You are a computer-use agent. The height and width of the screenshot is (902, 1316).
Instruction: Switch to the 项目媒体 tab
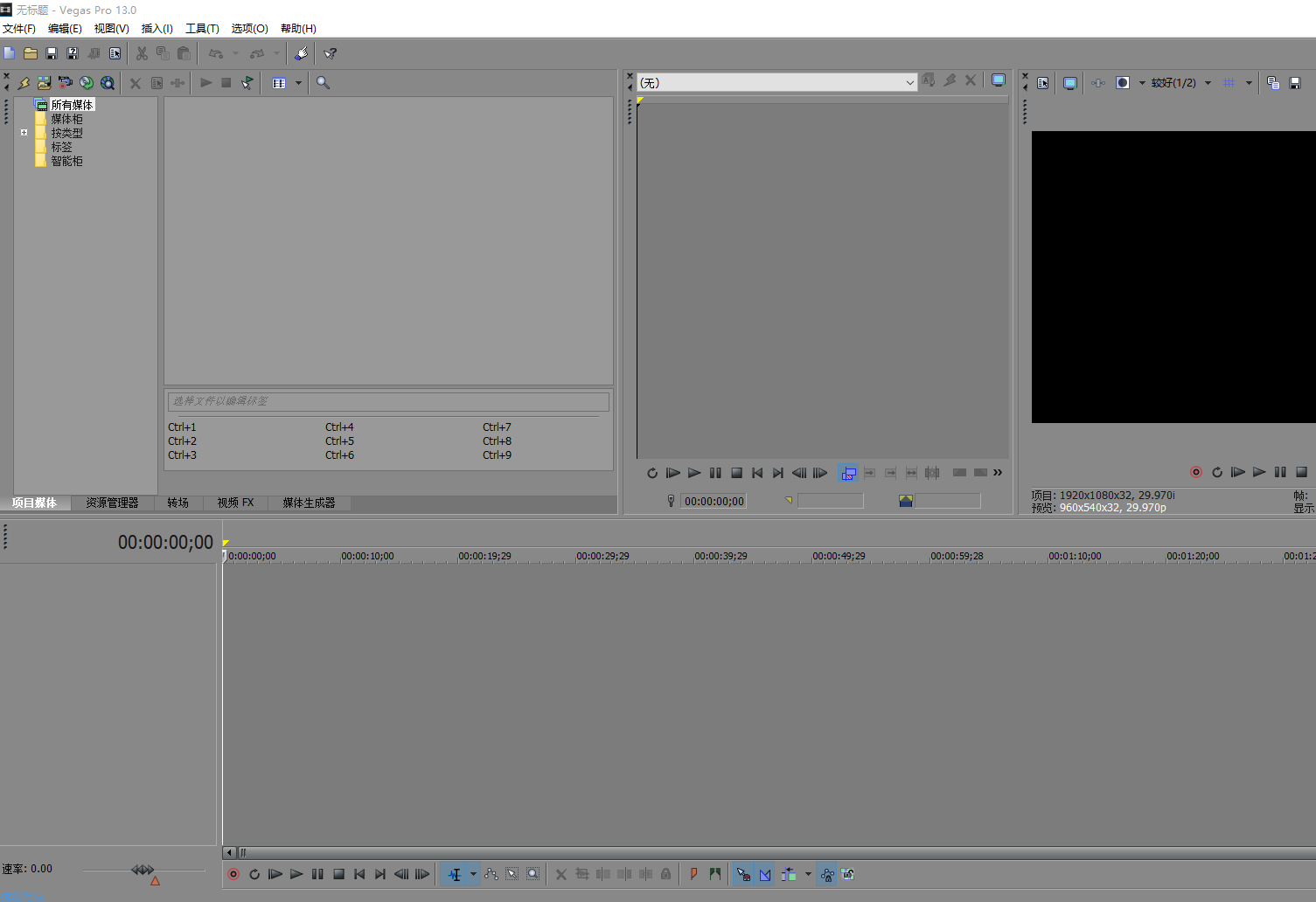click(34, 503)
